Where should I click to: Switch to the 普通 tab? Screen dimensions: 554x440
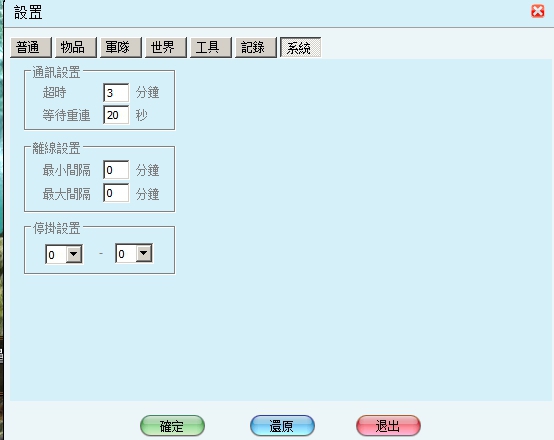[x=31, y=47]
